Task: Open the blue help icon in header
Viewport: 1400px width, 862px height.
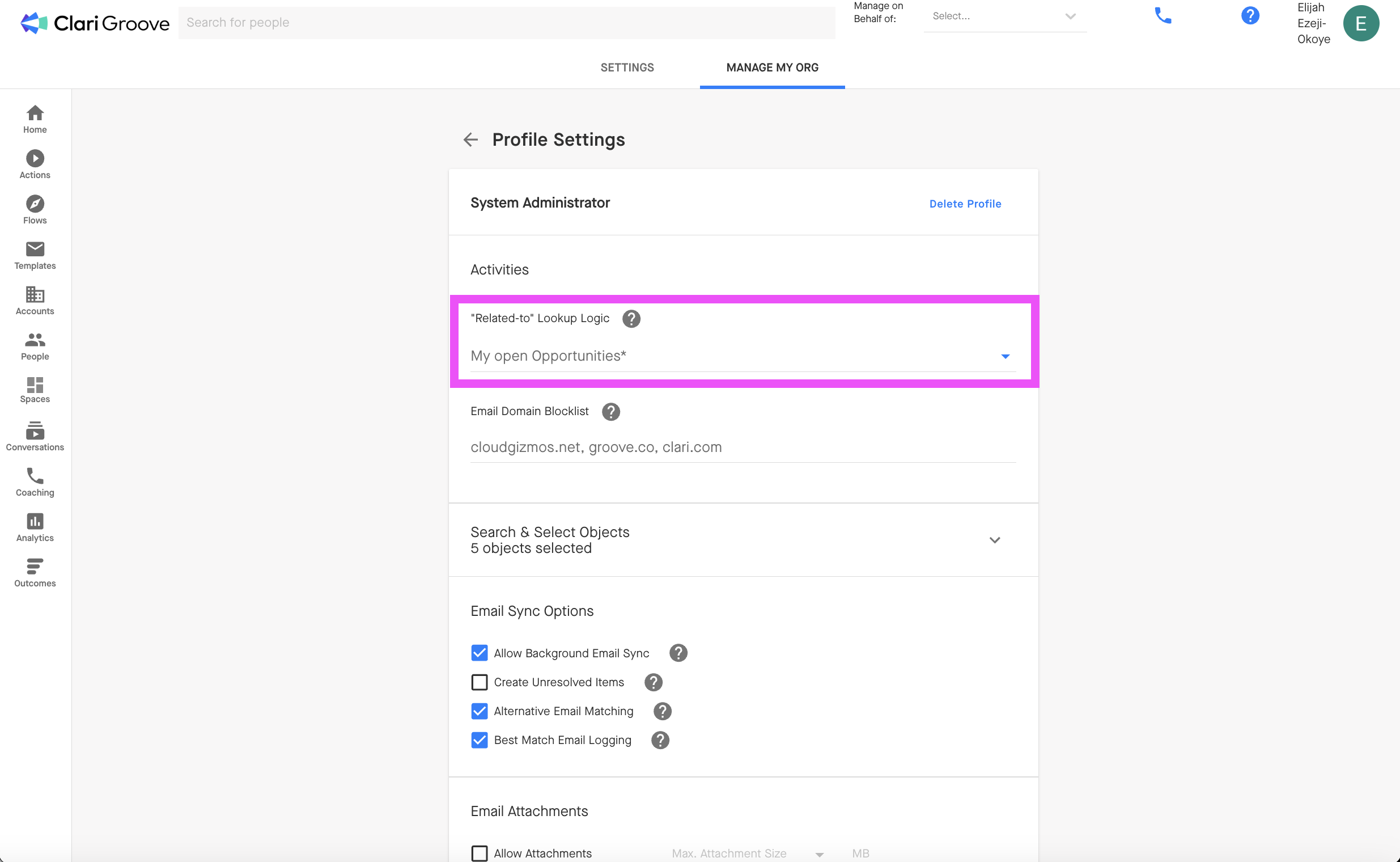Action: 1250,15
